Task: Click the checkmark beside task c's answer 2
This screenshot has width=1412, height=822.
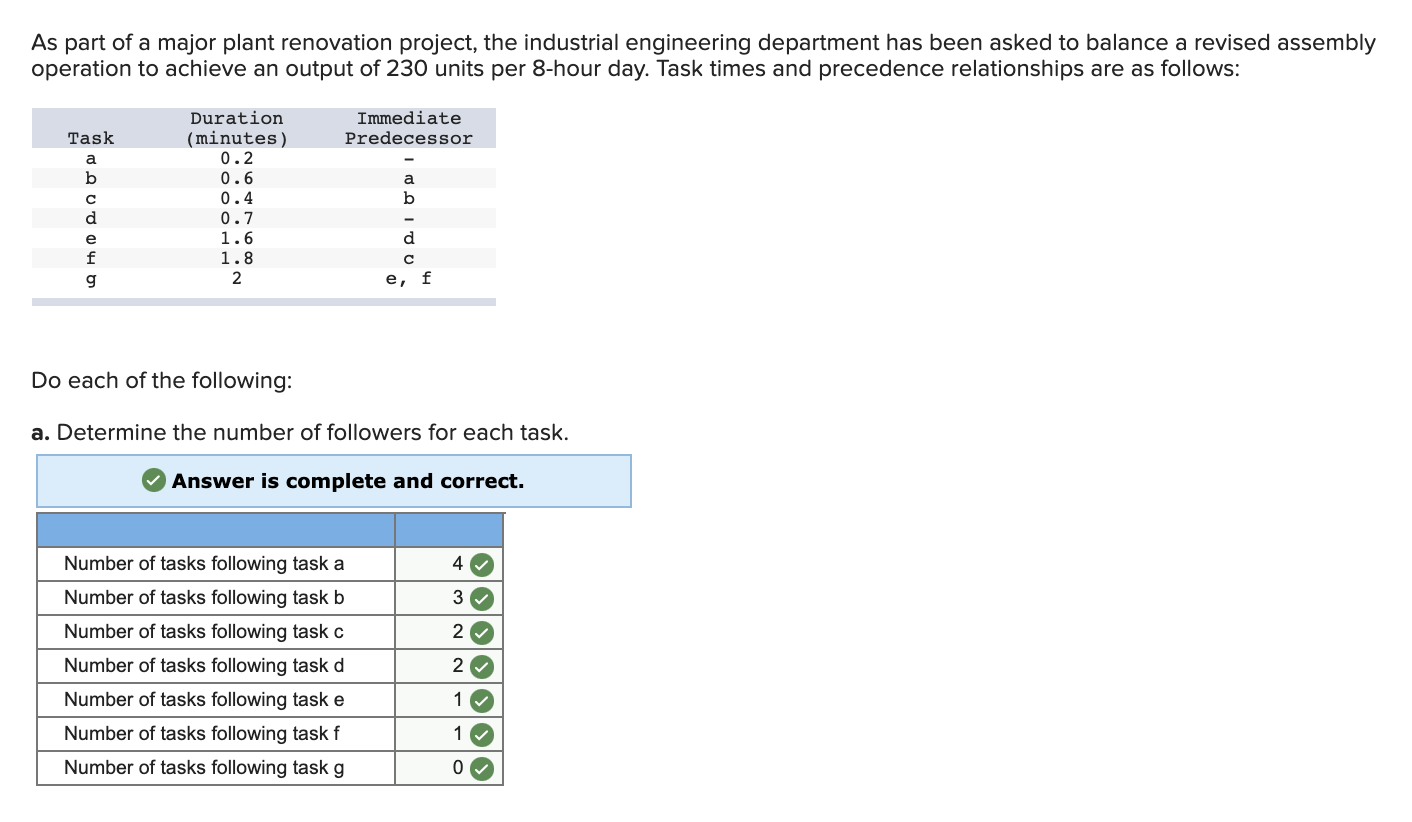Action: tap(480, 631)
